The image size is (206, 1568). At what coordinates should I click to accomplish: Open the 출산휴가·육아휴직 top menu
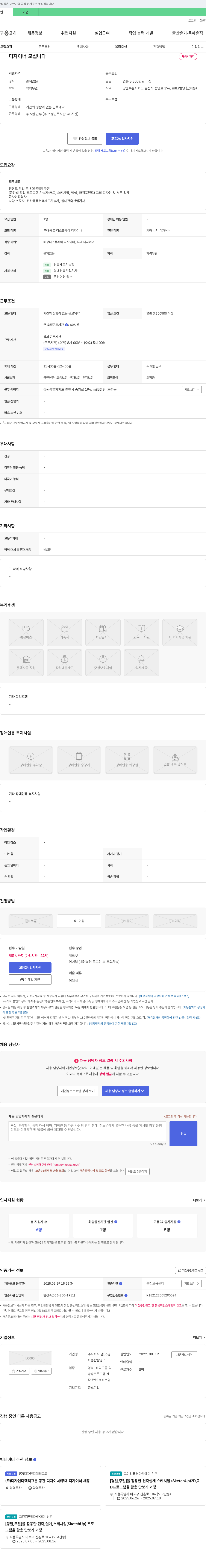click(x=188, y=33)
